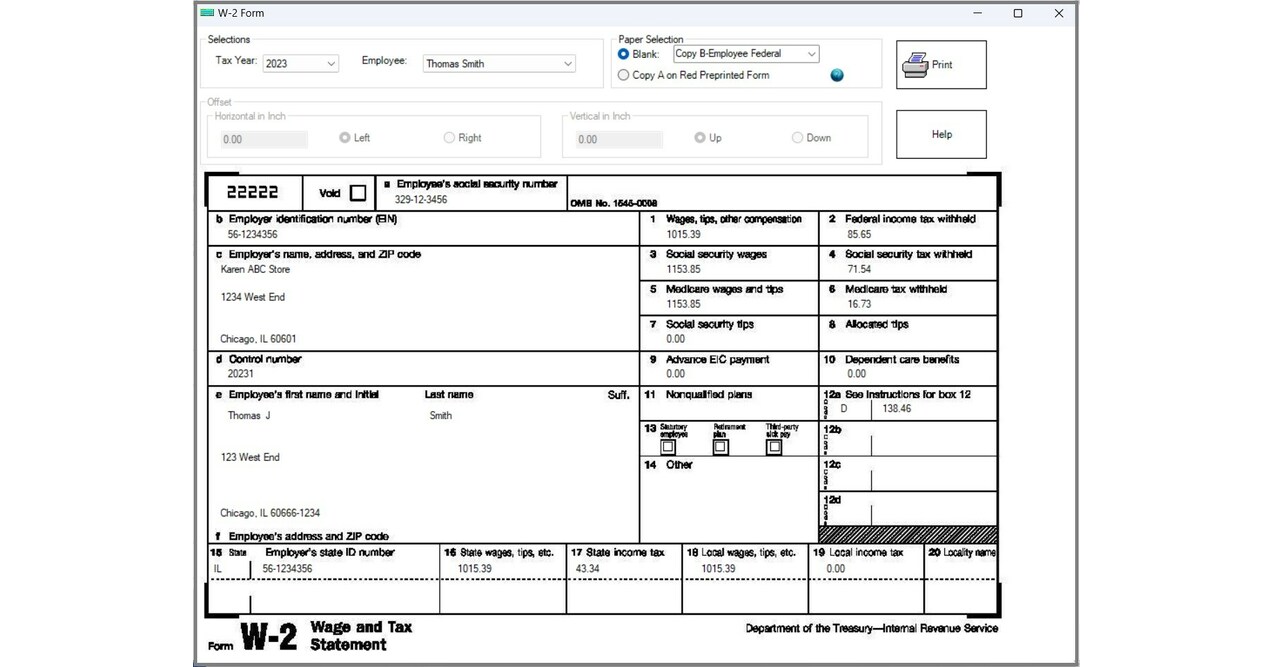
Task: Check the Statutory employee box in box 13
Action: (x=667, y=447)
